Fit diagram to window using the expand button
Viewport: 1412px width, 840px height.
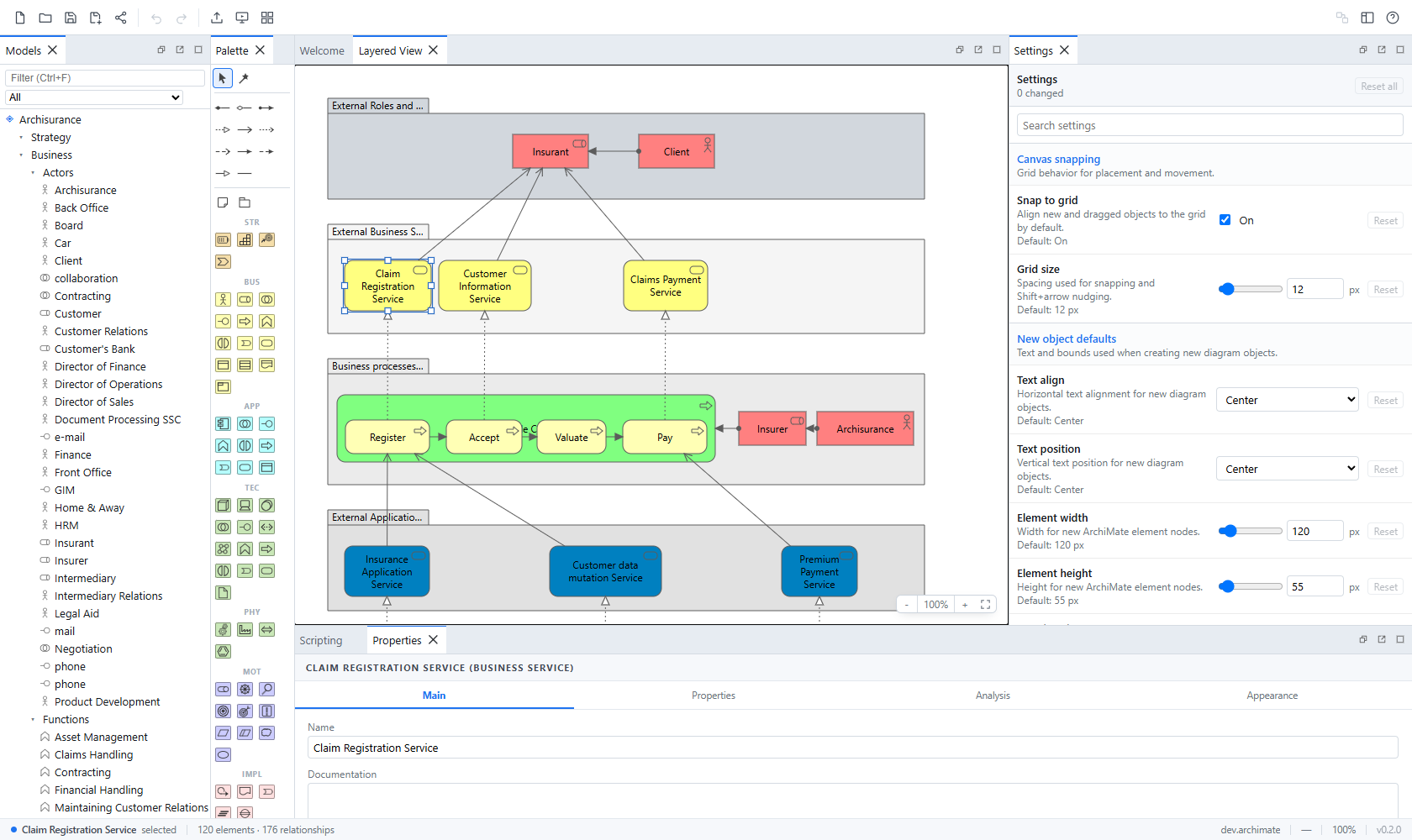click(985, 605)
